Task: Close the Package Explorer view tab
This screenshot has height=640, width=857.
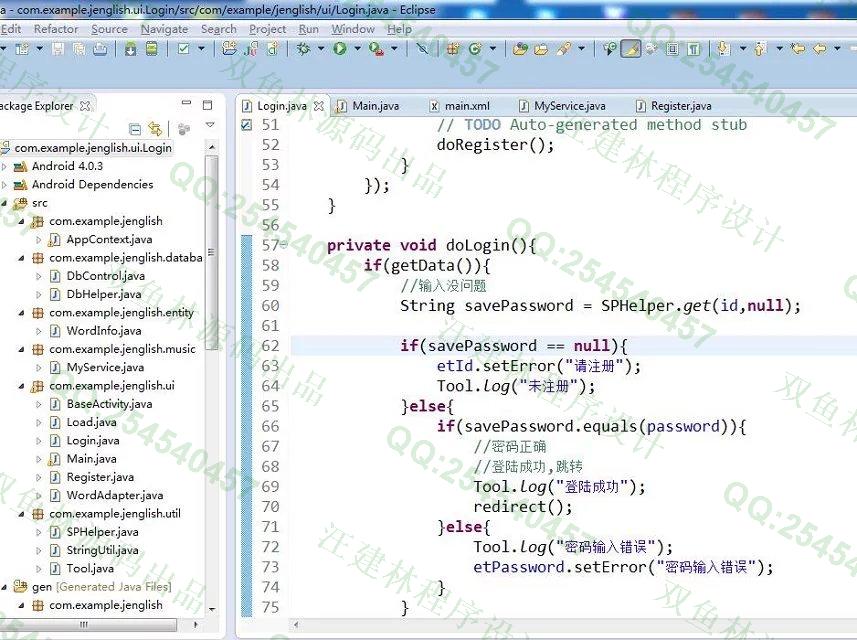Action: point(85,106)
